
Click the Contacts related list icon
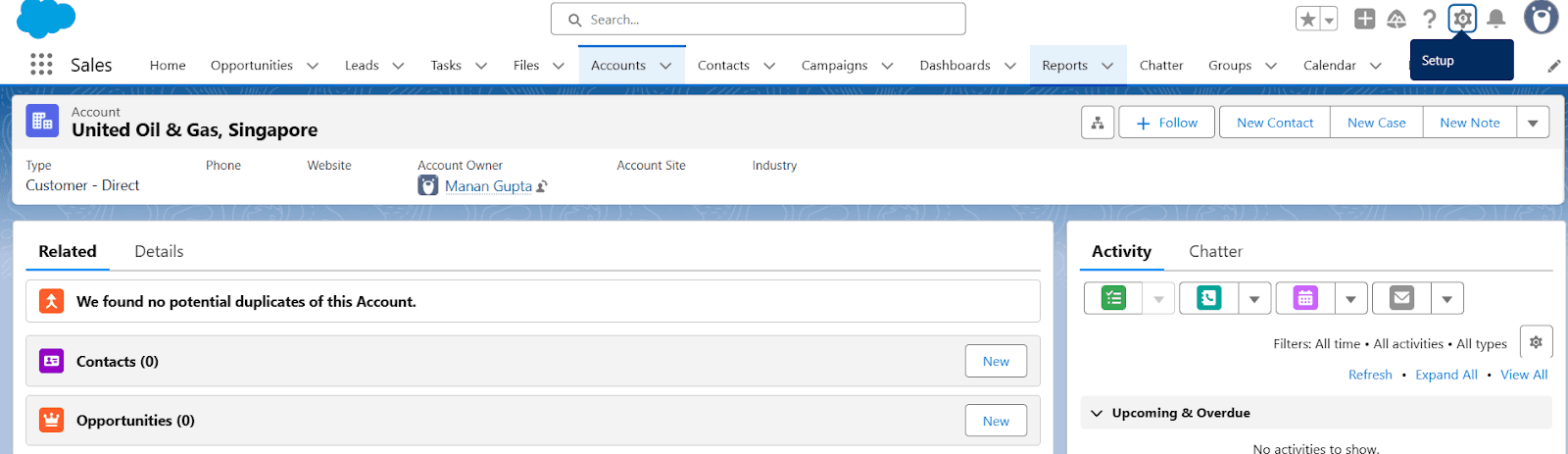click(x=52, y=361)
